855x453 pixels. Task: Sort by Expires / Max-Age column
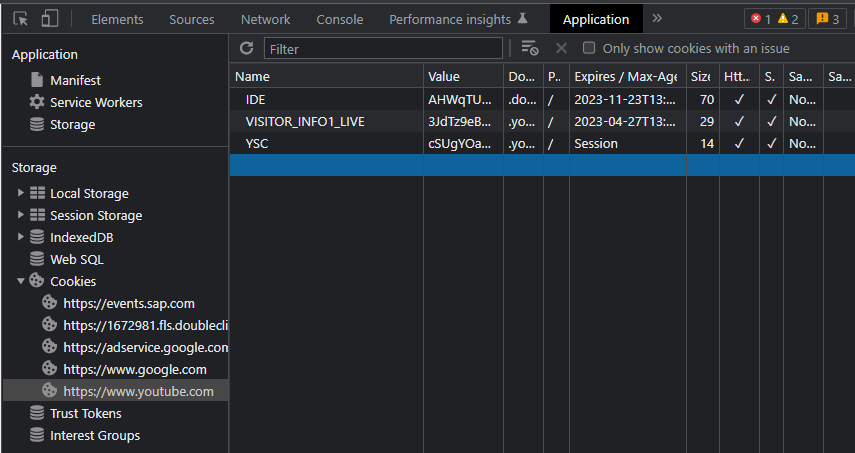point(627,76)
